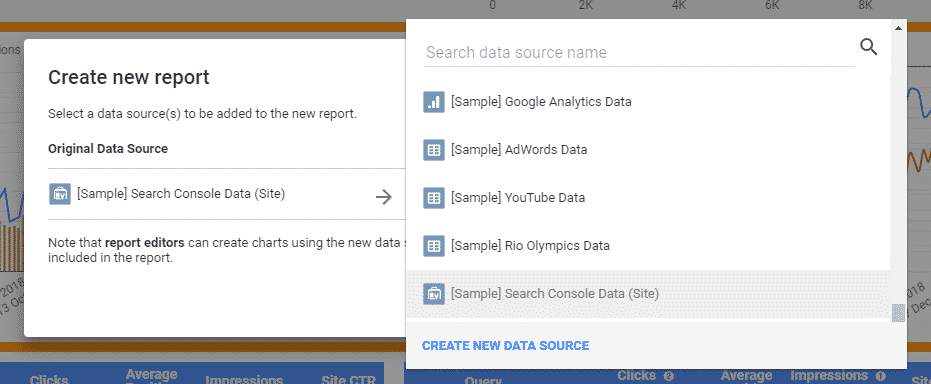
Task: Select [Sample] Rio Olympics Data
Action: 648,246
